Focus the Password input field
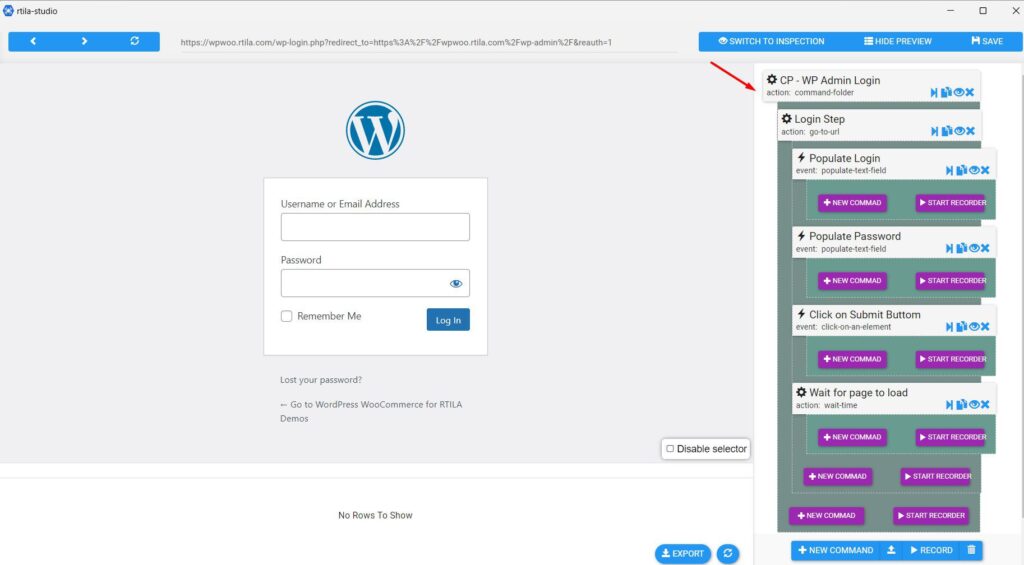Screen dimensions: 1024x565 (375, 283)
